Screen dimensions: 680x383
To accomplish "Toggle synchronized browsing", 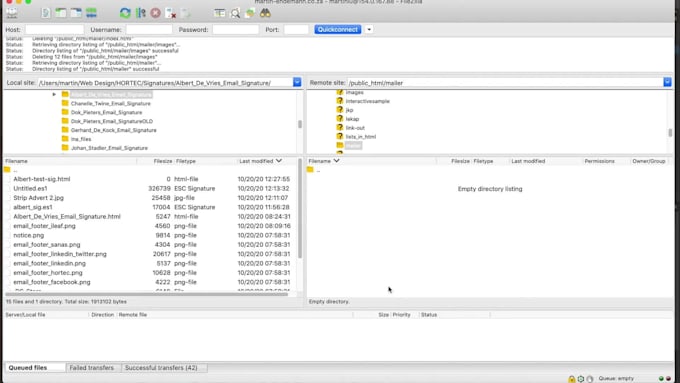I will (250, 13).
